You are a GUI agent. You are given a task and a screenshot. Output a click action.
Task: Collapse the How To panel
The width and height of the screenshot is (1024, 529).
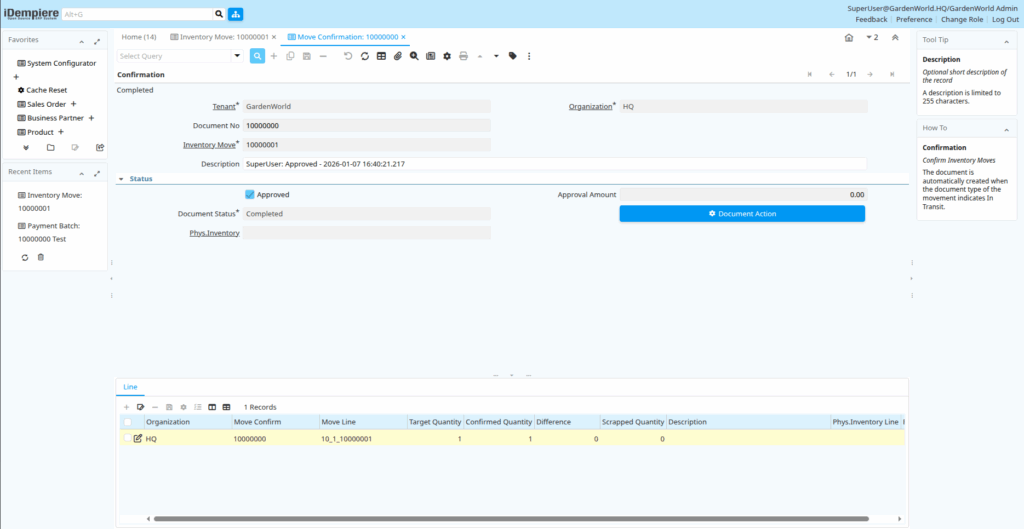coord(1006,129)
